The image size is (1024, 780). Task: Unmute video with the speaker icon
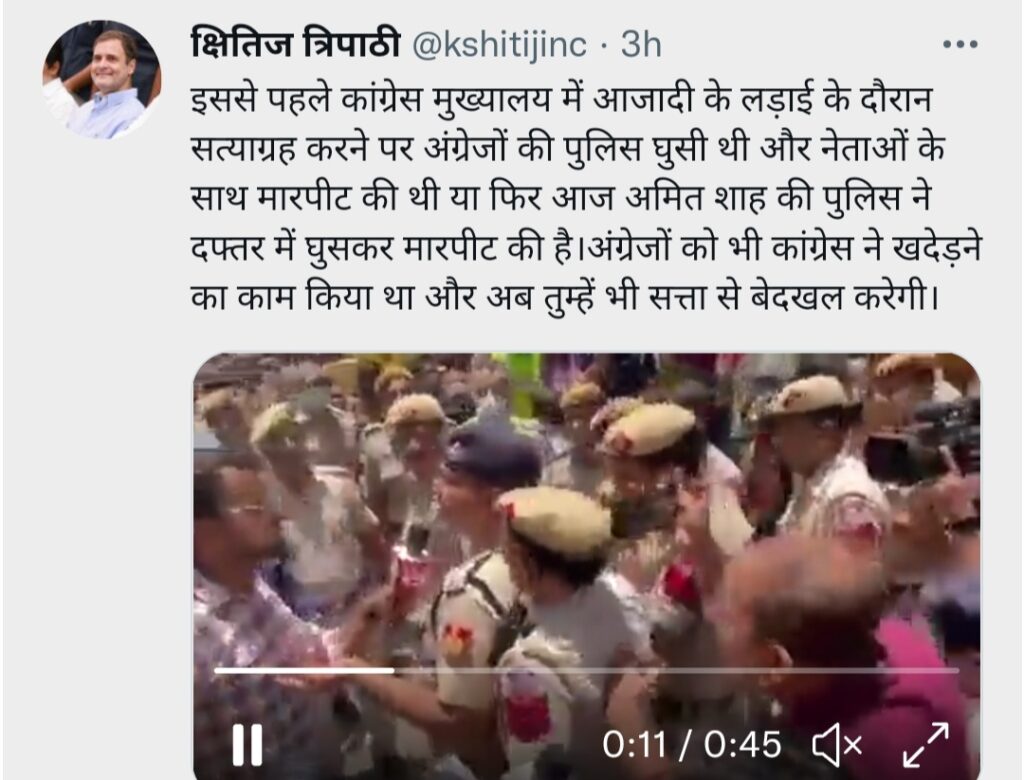[837, 745]
